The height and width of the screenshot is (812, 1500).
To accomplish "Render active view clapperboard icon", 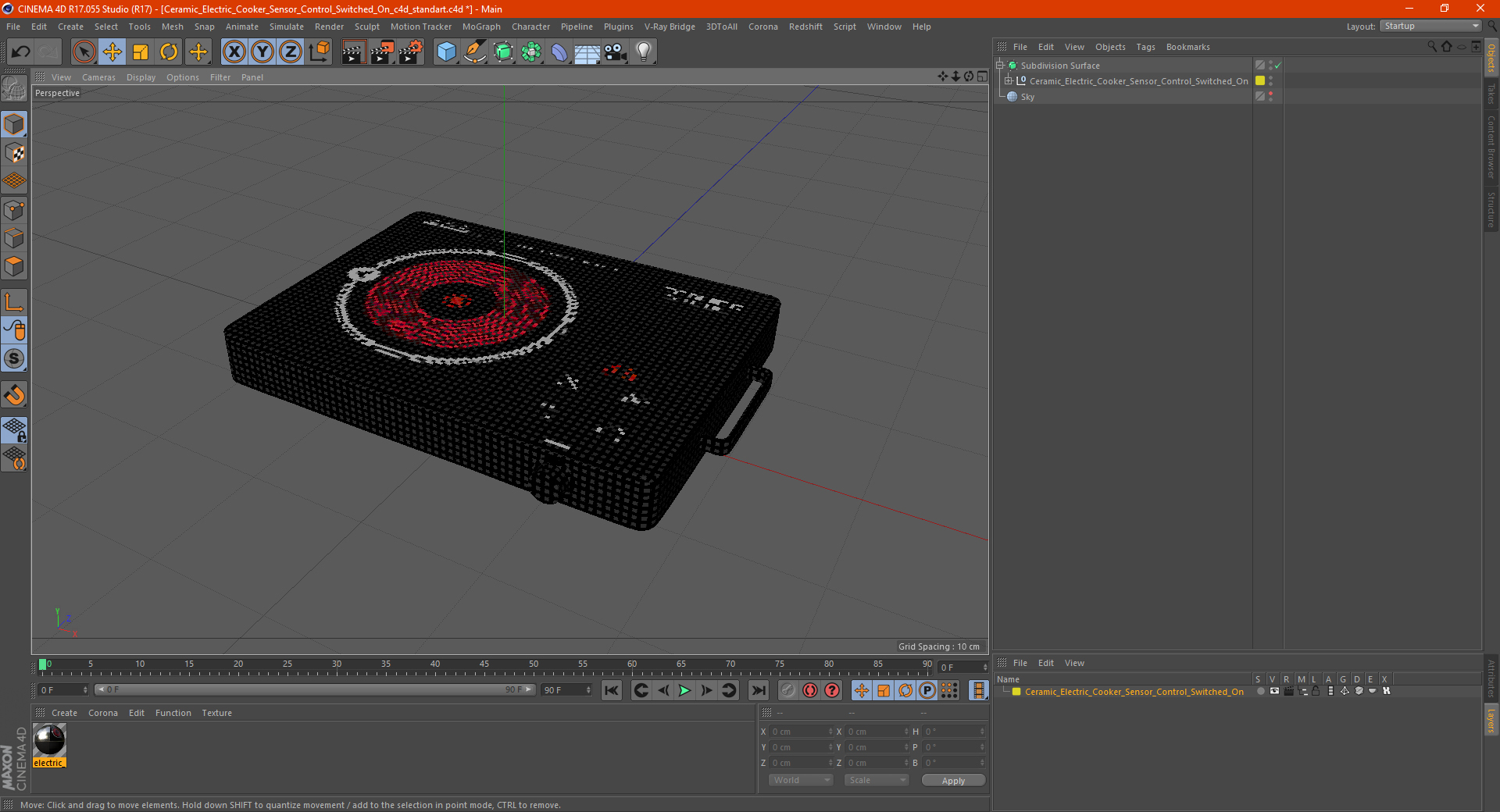I will [353, 52].
